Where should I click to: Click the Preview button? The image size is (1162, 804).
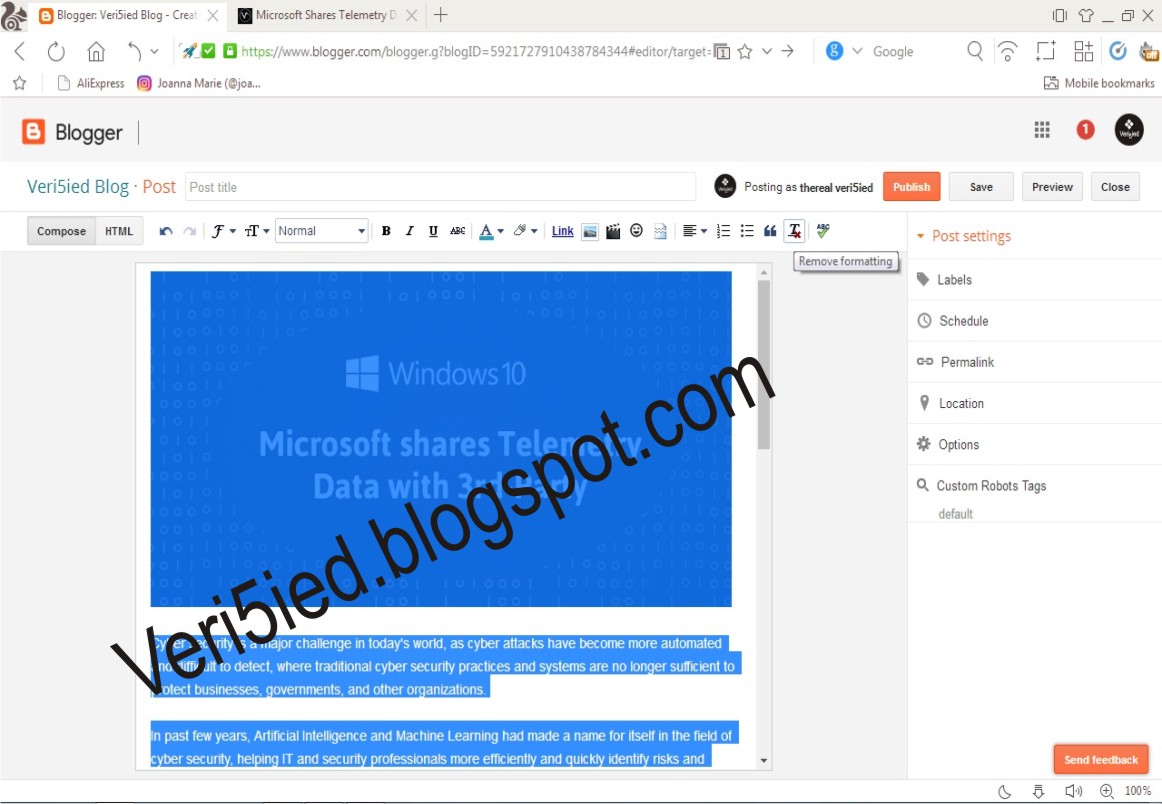point(1052,187)
